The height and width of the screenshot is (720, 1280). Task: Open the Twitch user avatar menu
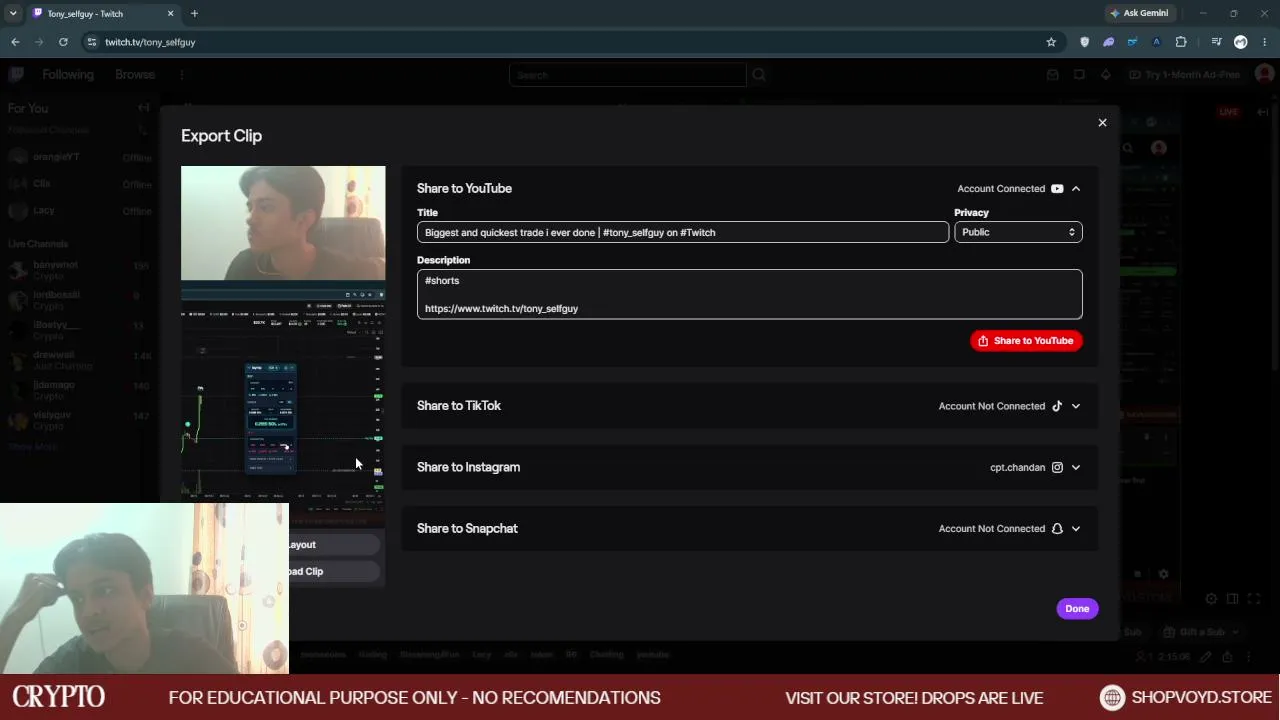point(1265,75)
